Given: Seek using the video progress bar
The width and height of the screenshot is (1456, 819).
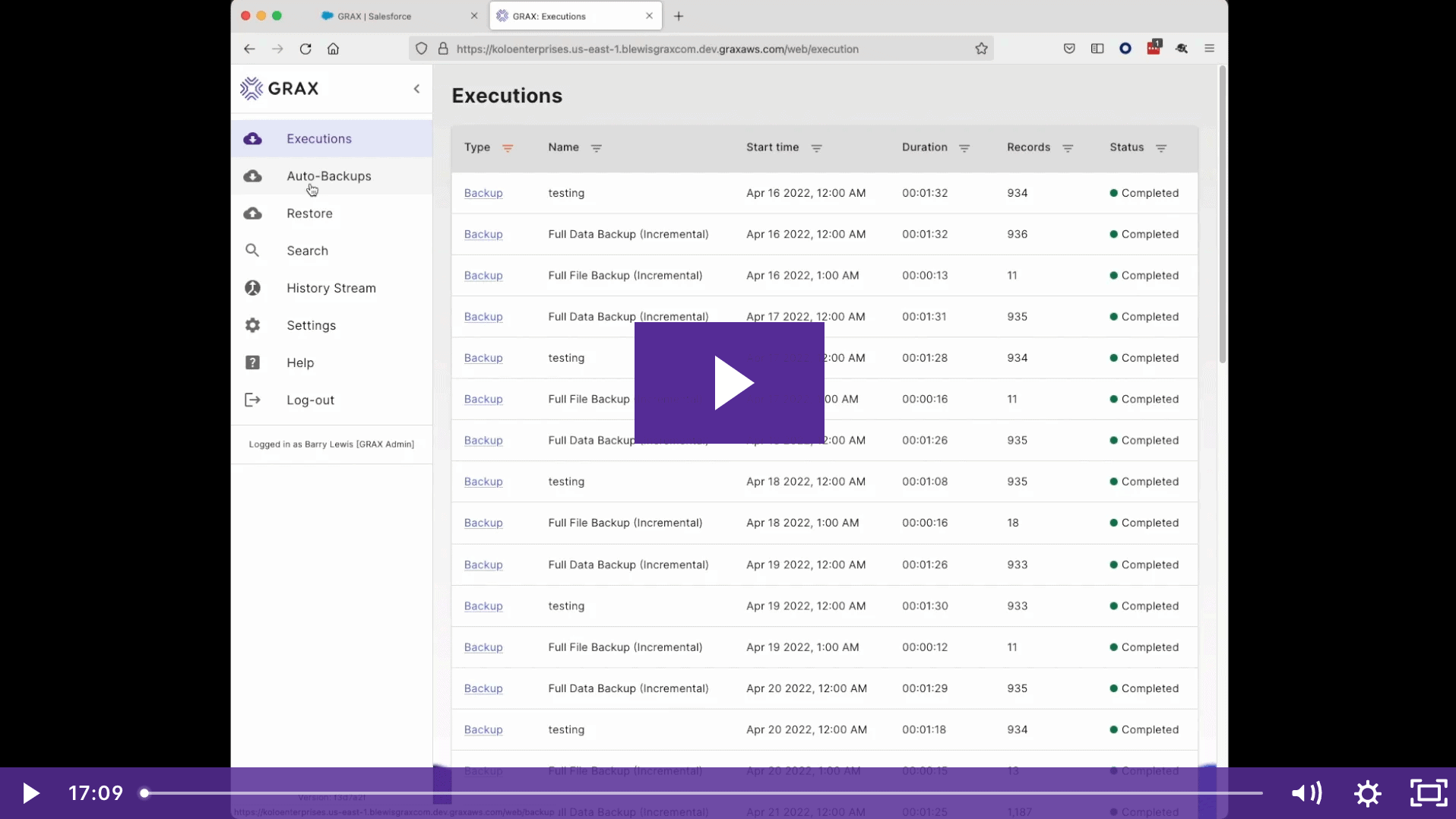Looking at the screenshot, I should pos(684,793).
